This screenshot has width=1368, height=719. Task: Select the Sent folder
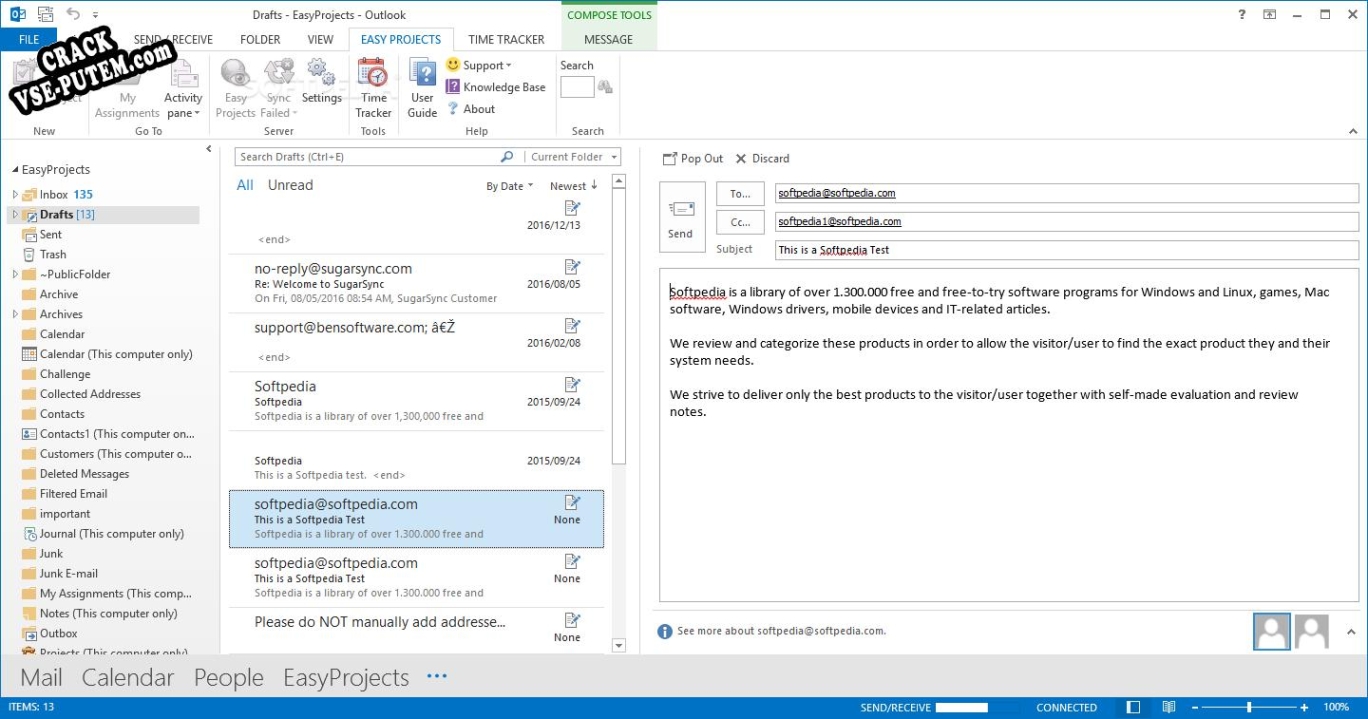pyautogui.click(x=51, y=234)
